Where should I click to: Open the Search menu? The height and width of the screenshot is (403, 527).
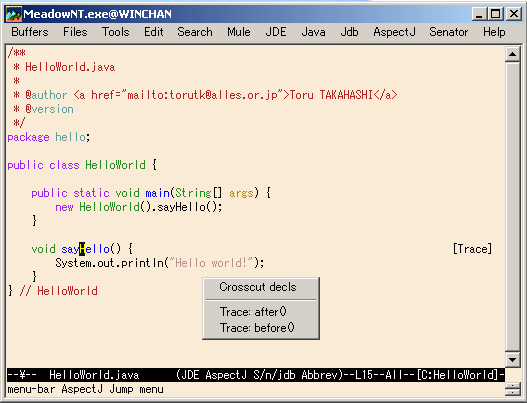[x=195, y=32]
